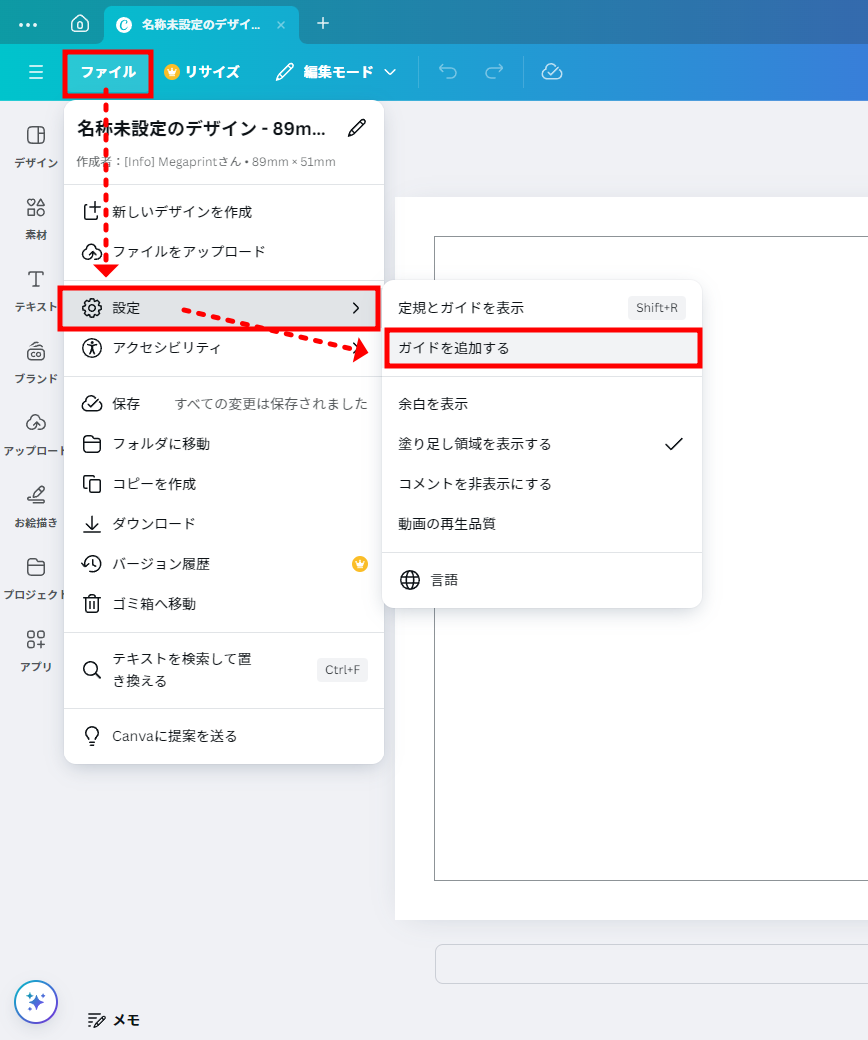This screenshot has height=1040, width=868.
Task: Click the notes field below the canvas
Action: 651,964
